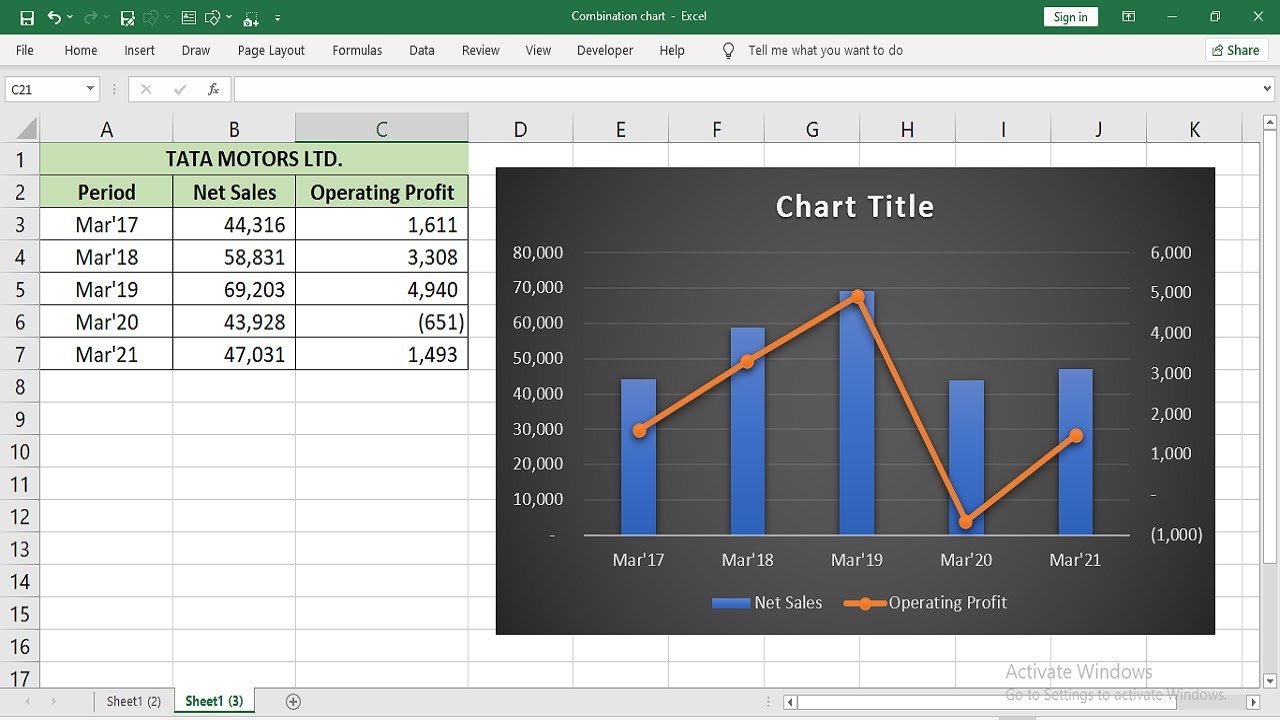Click the active Shapes icon in title bar
Viewport: 1280px width, 720px height.
point(212,18)
